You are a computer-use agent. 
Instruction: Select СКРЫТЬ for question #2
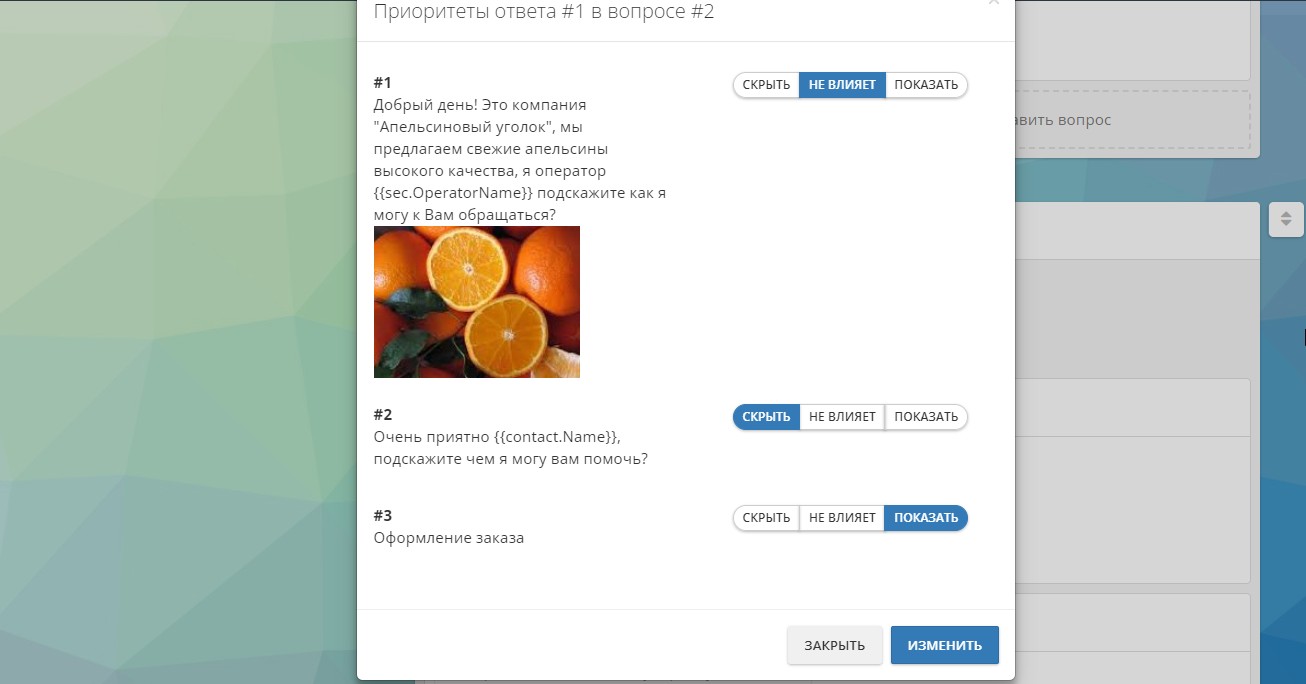(766, 417)
